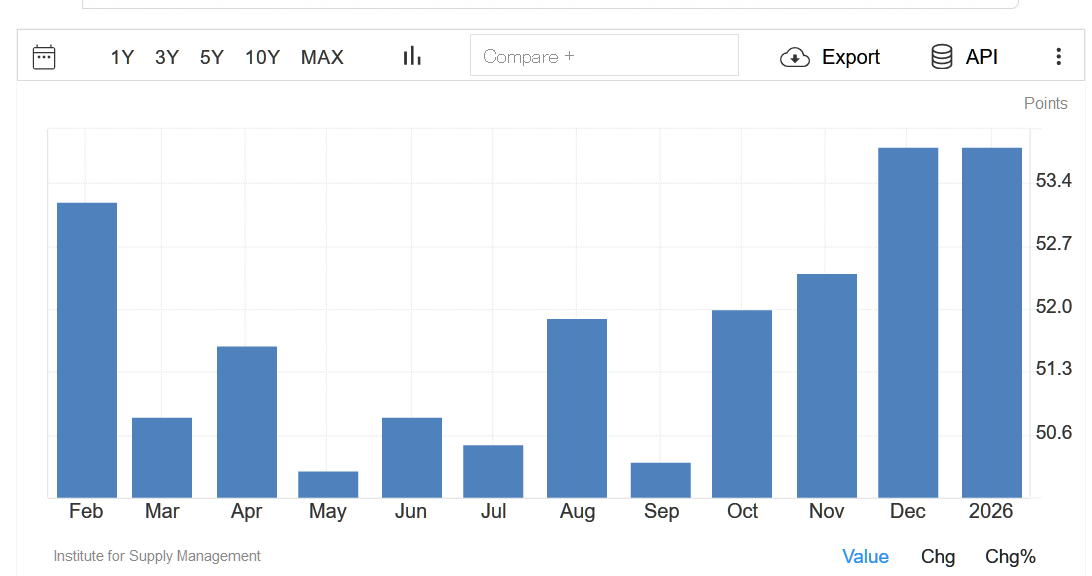The width and height of the screenshot is (1092, 576).
Task: Click the Export cloud download icon
Action: [x=794, y=57]
